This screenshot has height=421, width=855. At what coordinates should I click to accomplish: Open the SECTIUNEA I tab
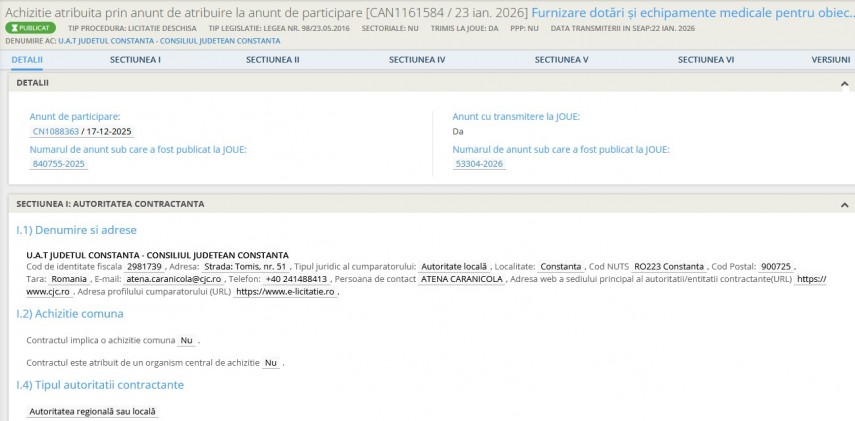(x=135, y=60)
